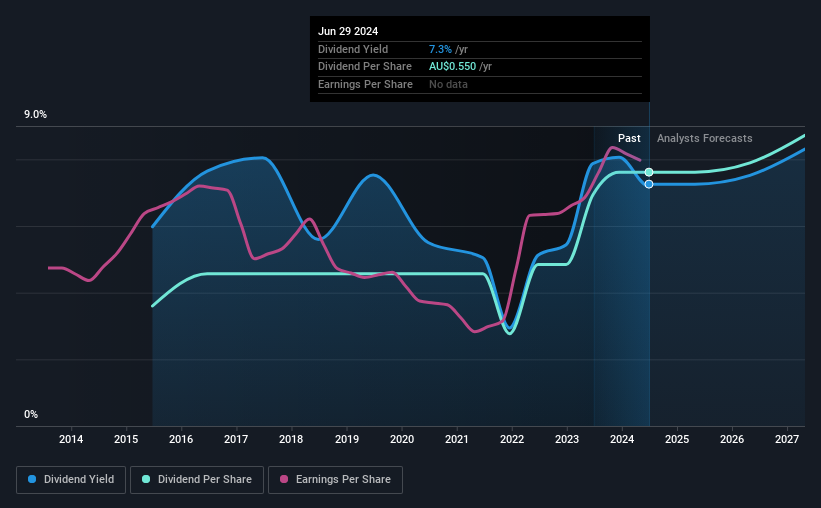
Task: Click the Dividend Yield tooltip row label
Action: [x=353, y=49]
